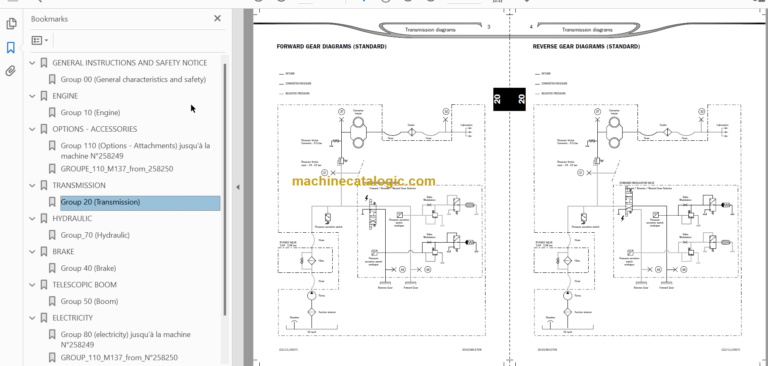Click the right page Transmission diagrams header
The width and height of the screenshot is (768, 366).
(587, 29)
